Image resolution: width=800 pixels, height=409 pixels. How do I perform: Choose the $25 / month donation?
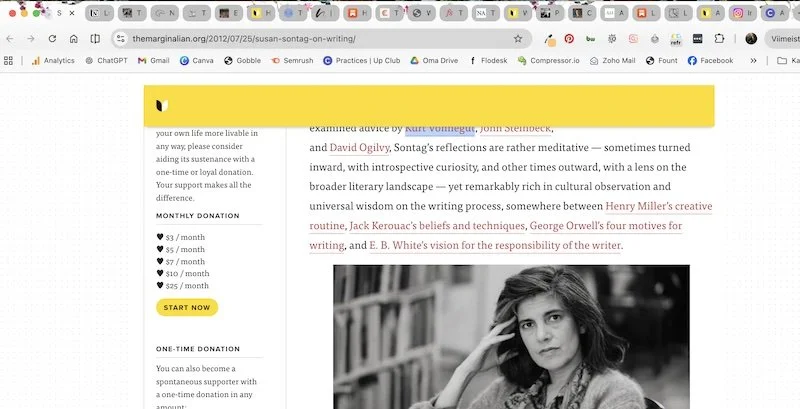pyautogui.click(x=183, y=286)
